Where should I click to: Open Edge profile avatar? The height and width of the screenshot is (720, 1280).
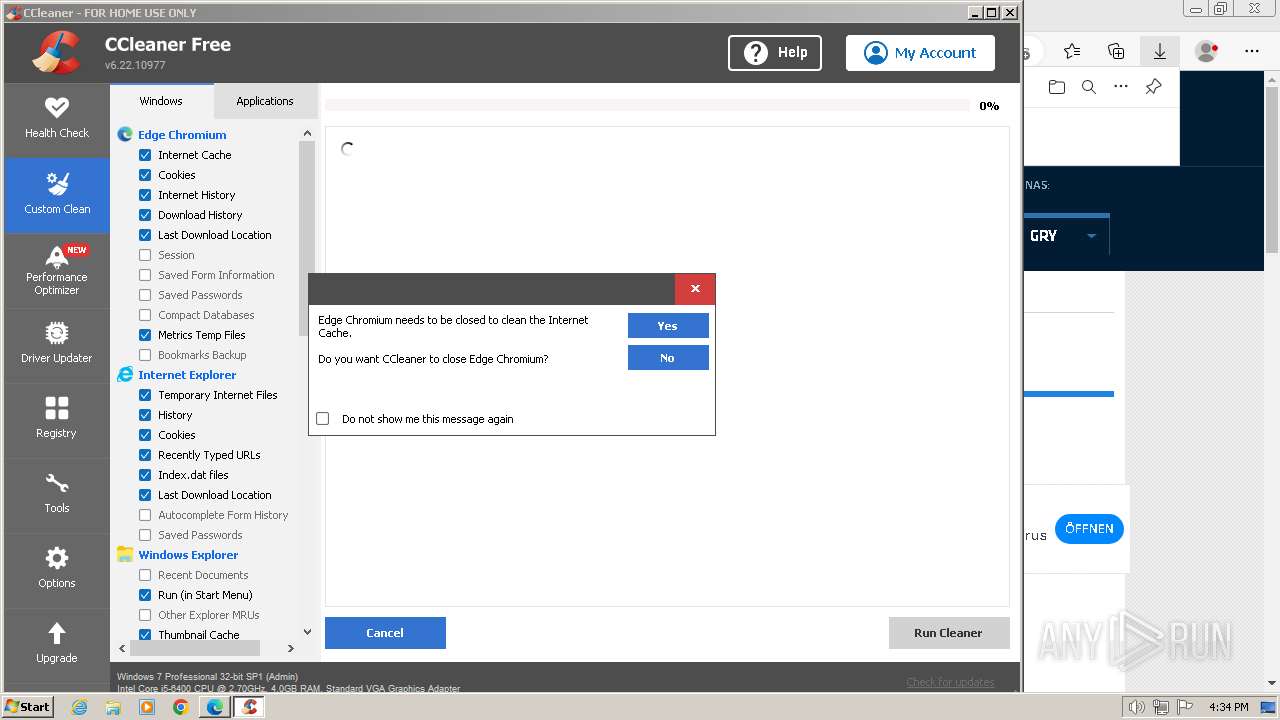tap(1207, 51)
